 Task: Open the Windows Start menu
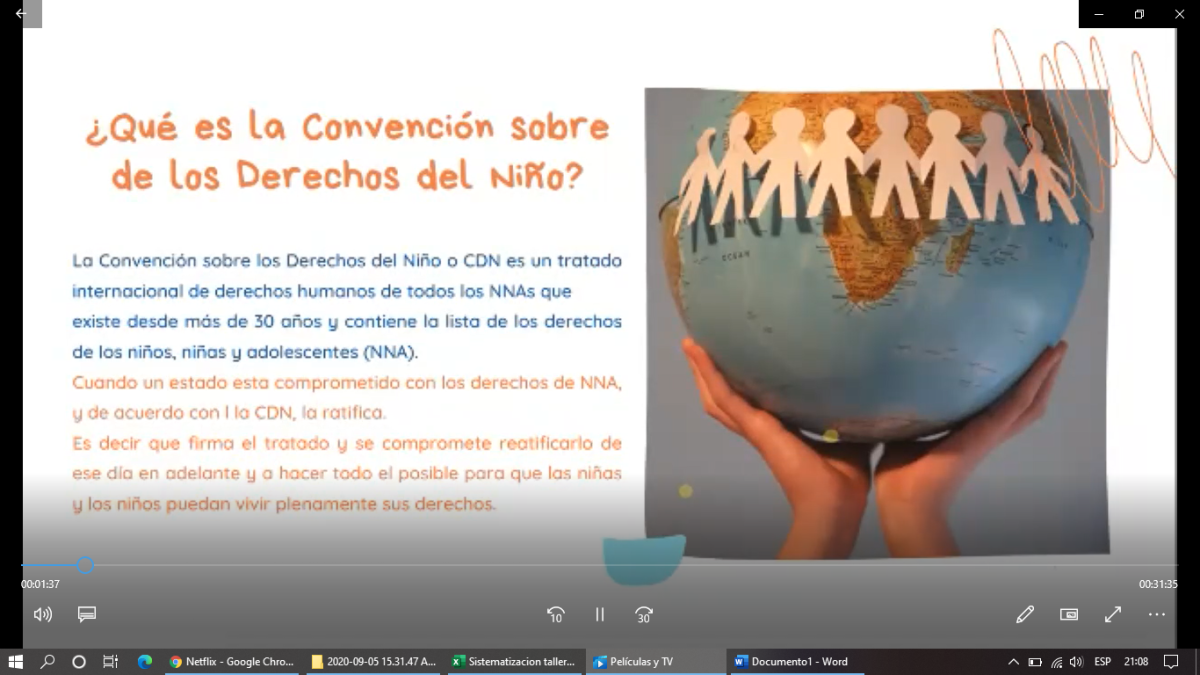pos(15,662)
